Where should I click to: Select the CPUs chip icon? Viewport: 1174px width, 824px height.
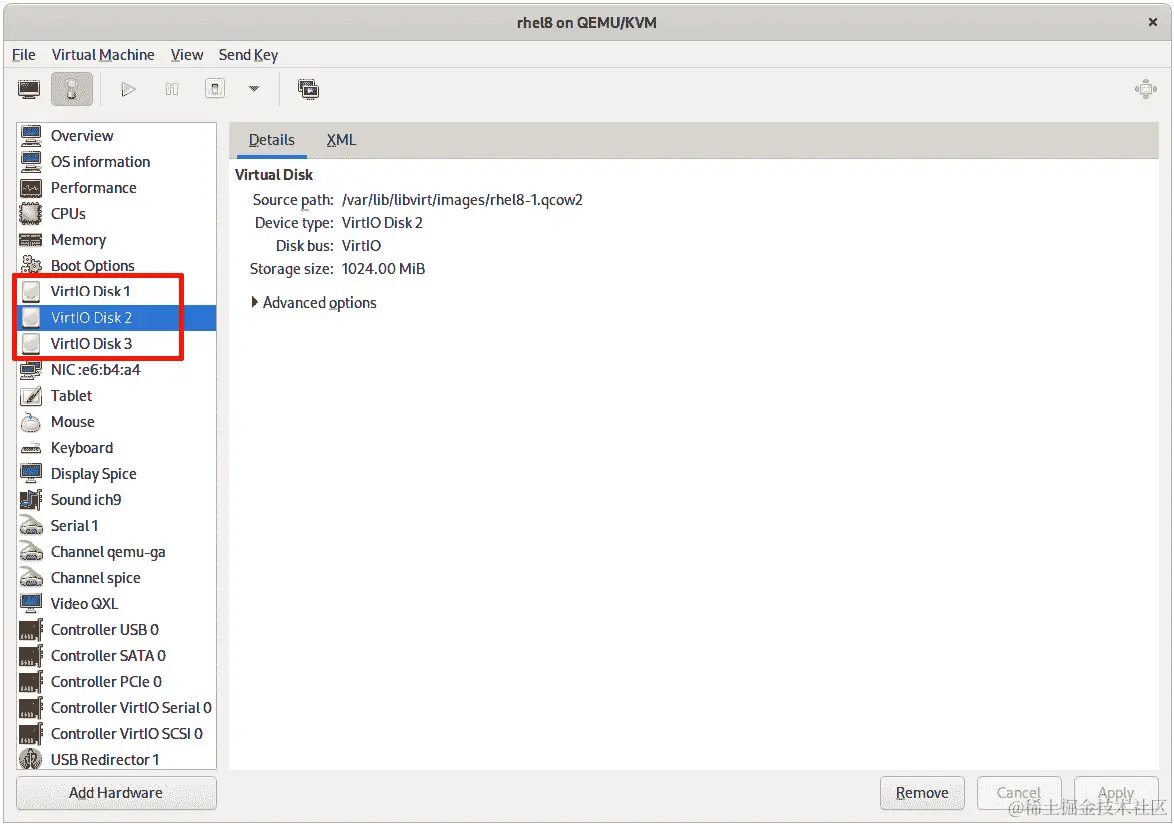click(31, 214)
